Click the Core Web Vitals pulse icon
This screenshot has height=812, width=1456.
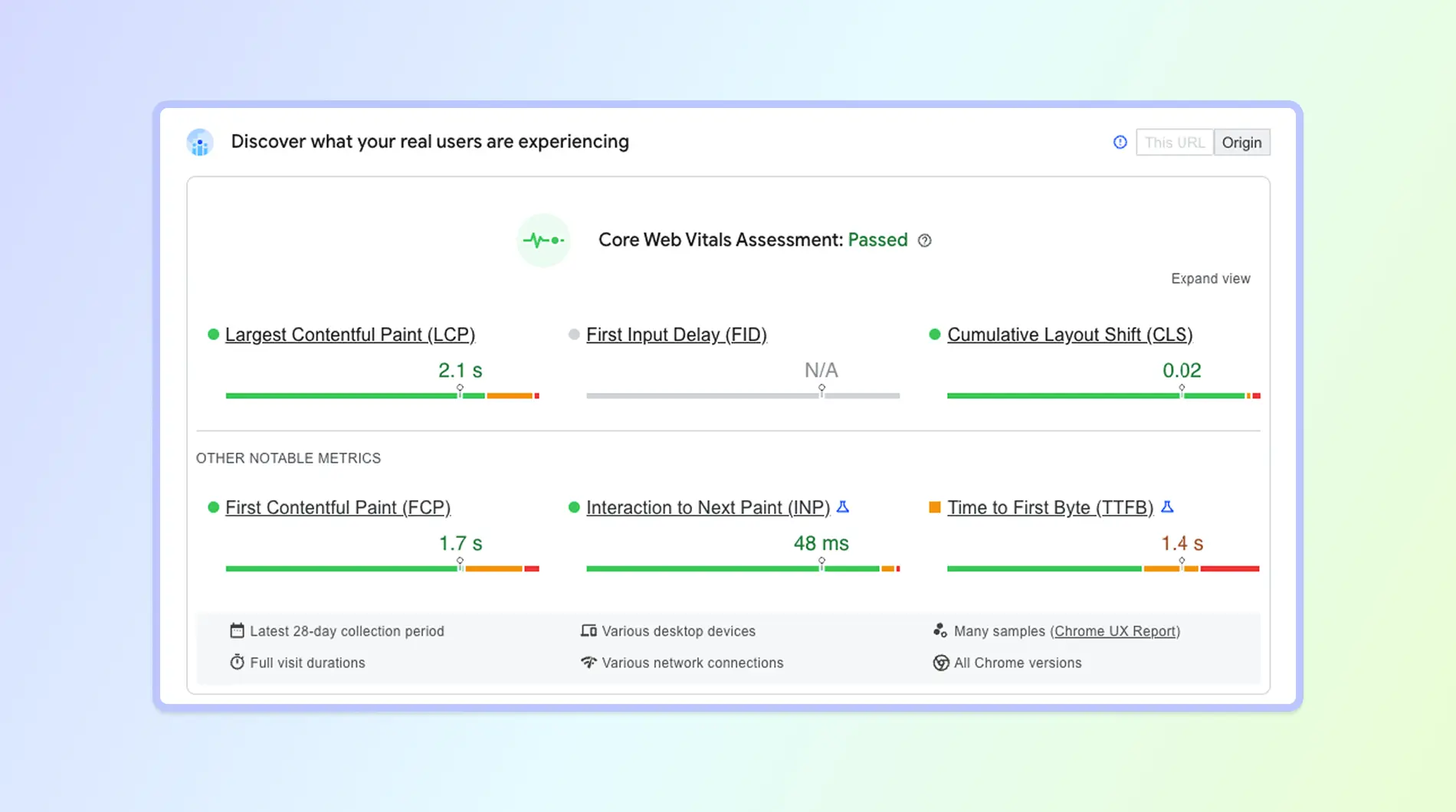[543, 241]
